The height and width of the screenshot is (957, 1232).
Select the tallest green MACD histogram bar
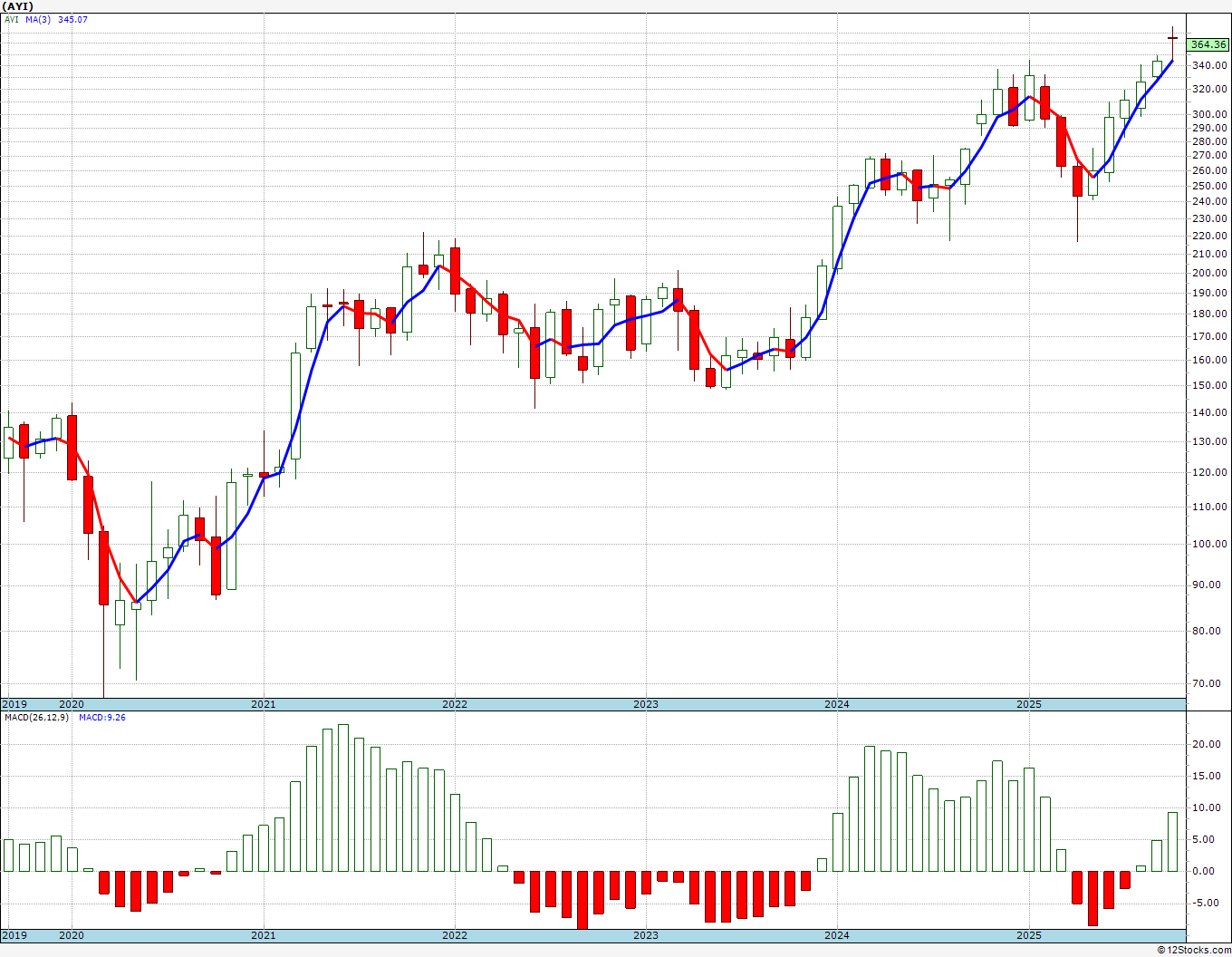[x=342, y=797]
